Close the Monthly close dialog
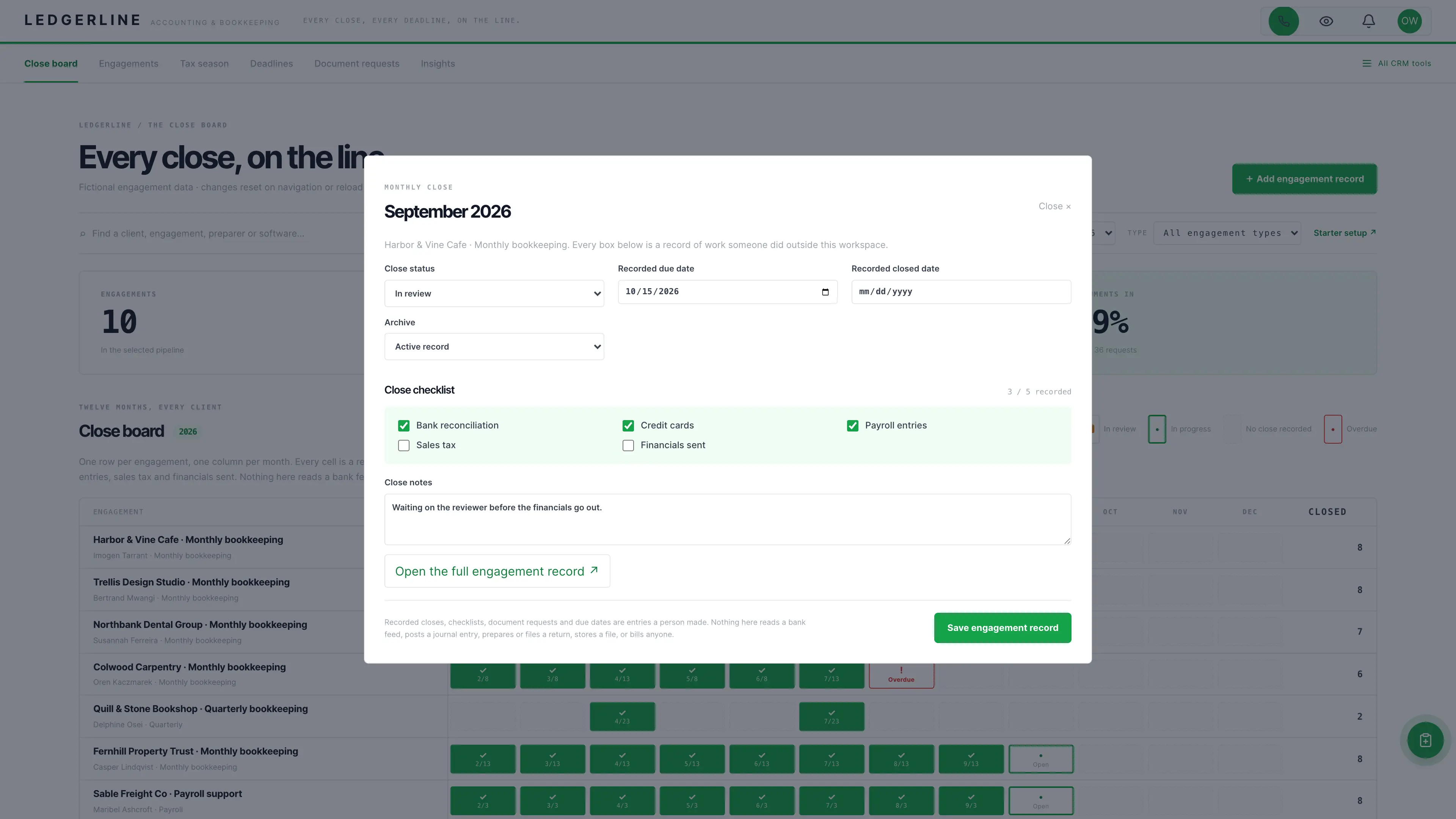Image resolution: width=1456 pixels, height=819 pixels. pyautogui.click(x=1054, y=206)
